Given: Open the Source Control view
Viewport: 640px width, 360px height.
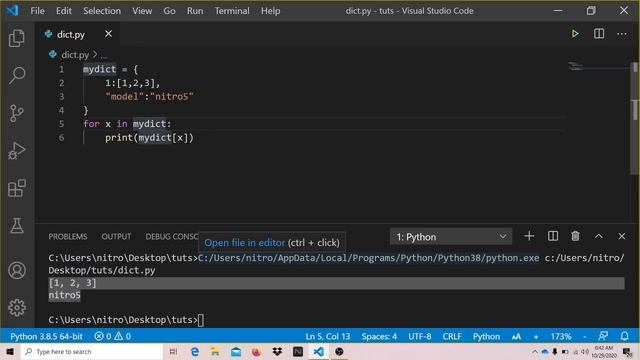Looking at the screenshot, I should [x=17, y=113].
